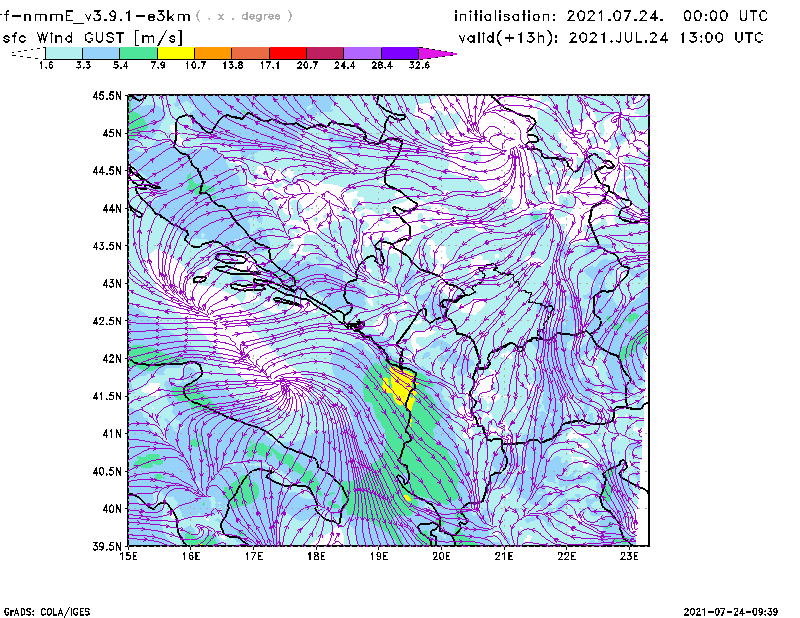Screen dimensions: 800x618
Task: Pick the orange 10.7–13.8 legend swatch
Action: 213,53
